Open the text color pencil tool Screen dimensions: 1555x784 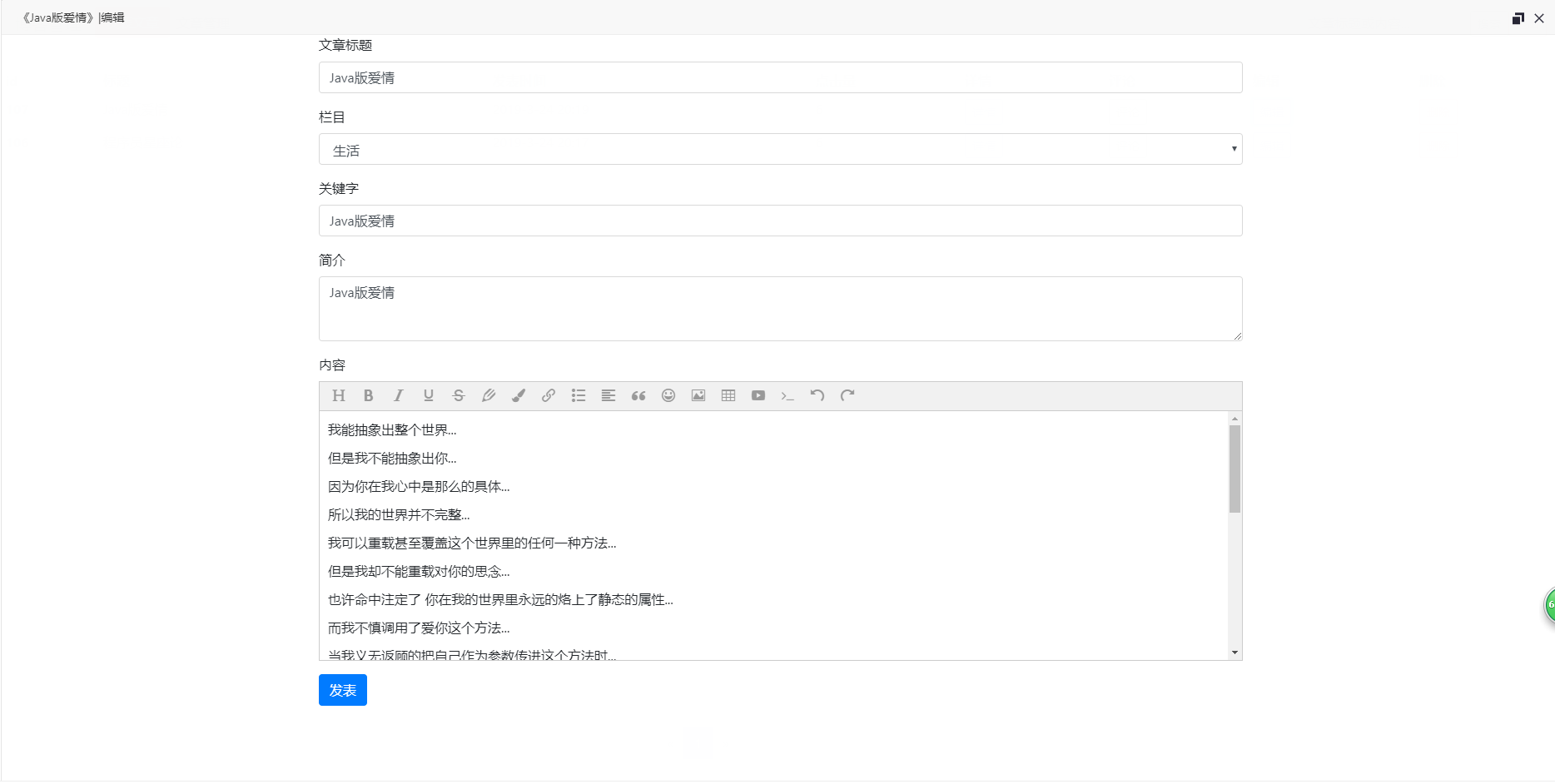click(489, 396)
